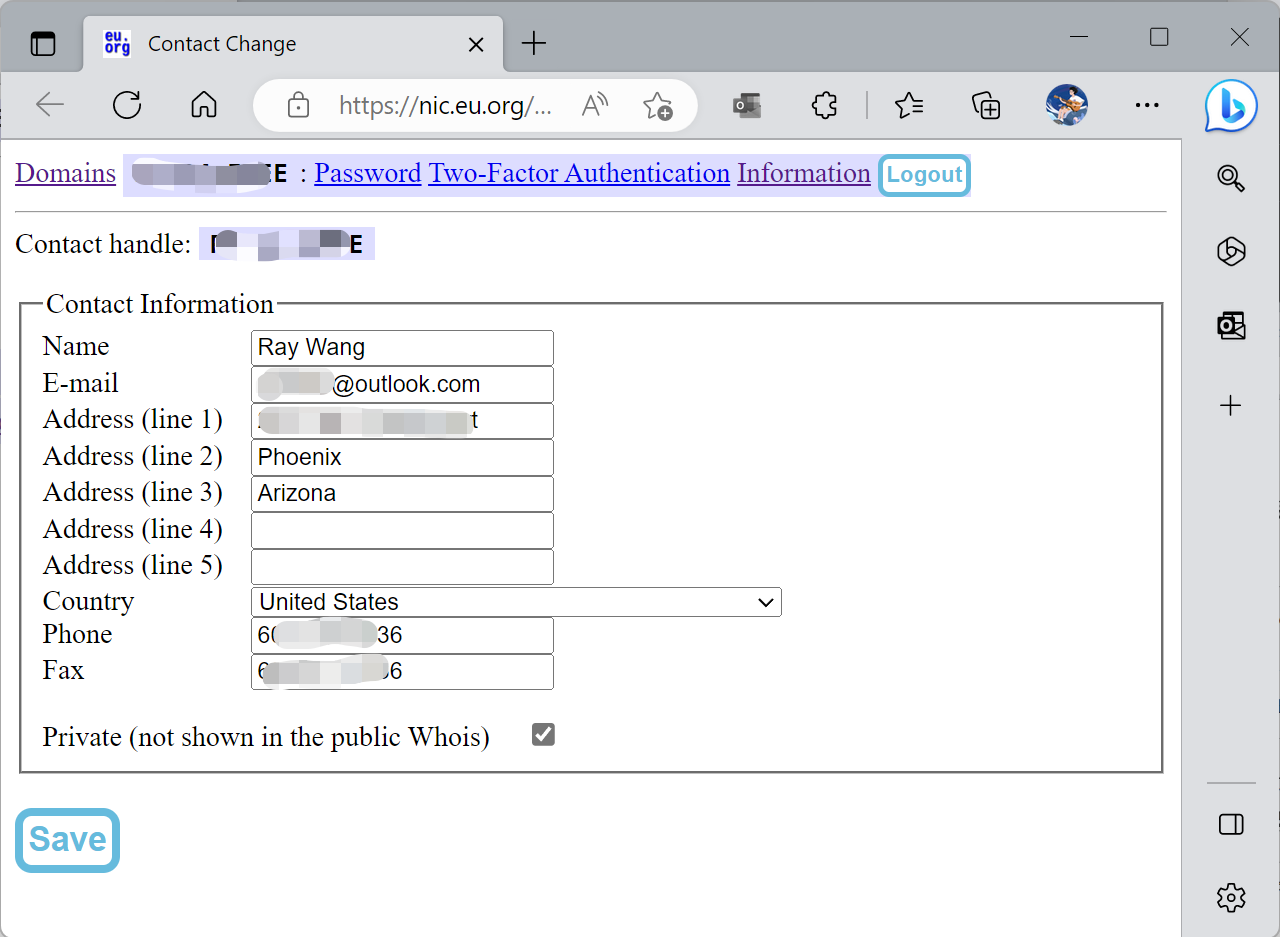1280x937 pixels.
Task: Add this page to favorites star icon
Action: pyautogui.click(x=657, y=105)
